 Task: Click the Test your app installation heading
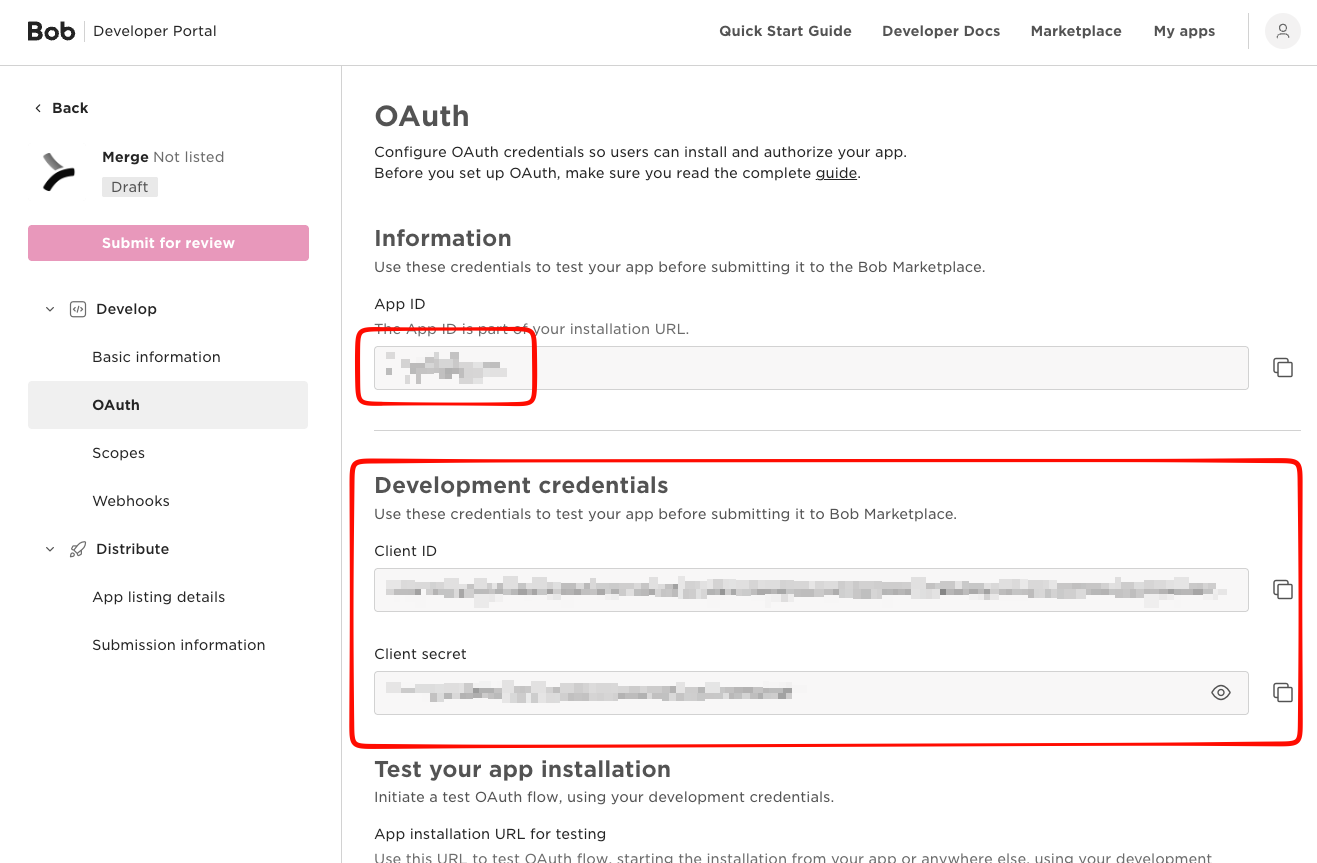(x=522, y=769)
